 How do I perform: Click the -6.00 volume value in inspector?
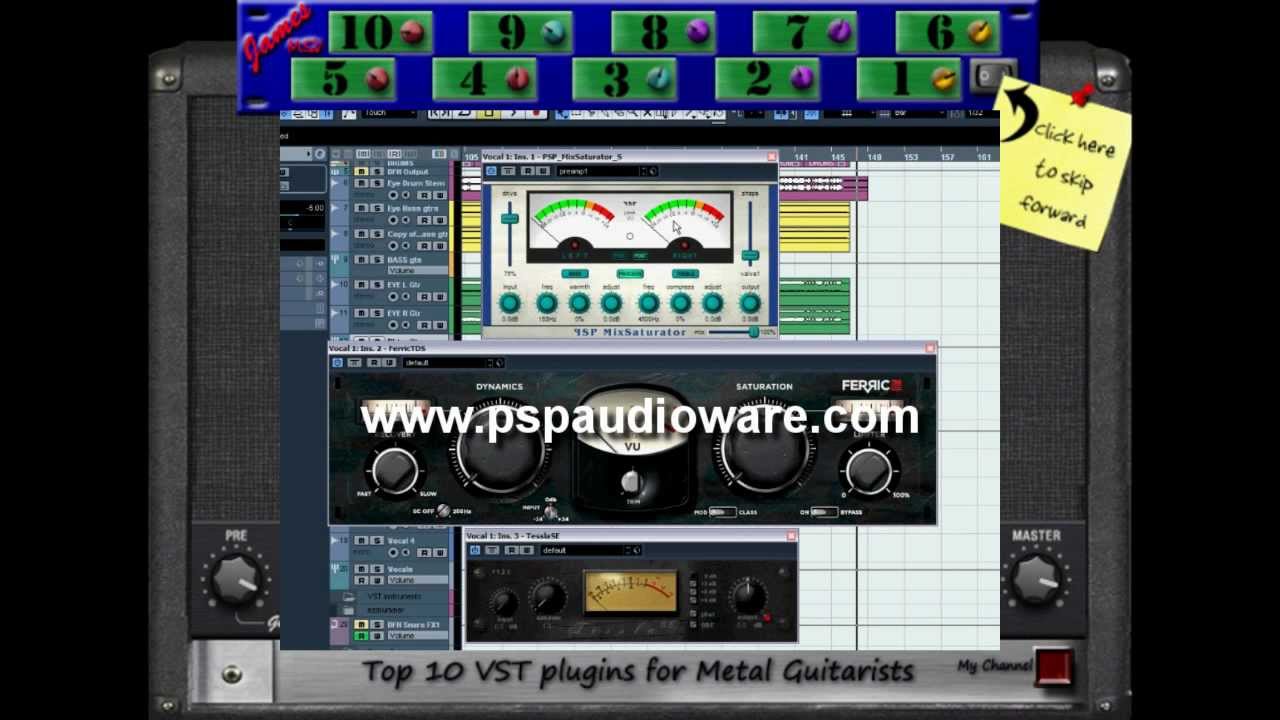coord(314,208)
